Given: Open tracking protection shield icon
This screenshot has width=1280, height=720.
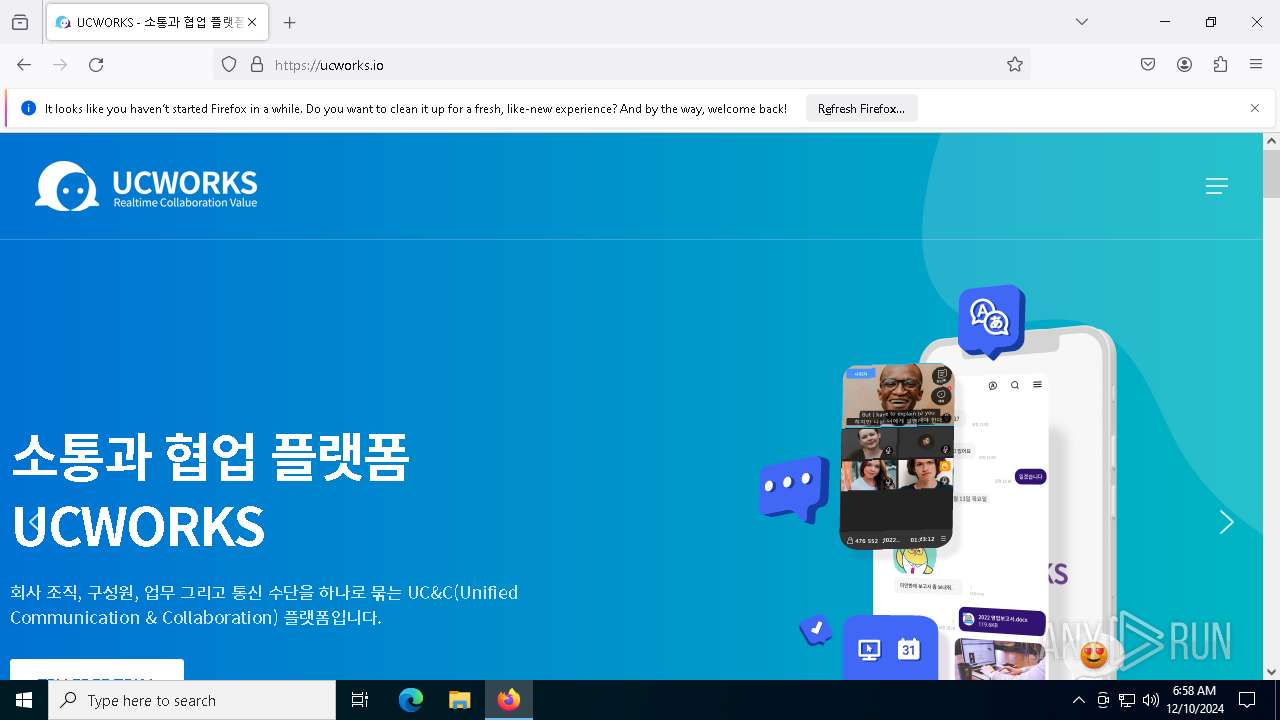Looking at the screenshot, I should [x=229, y=65].
